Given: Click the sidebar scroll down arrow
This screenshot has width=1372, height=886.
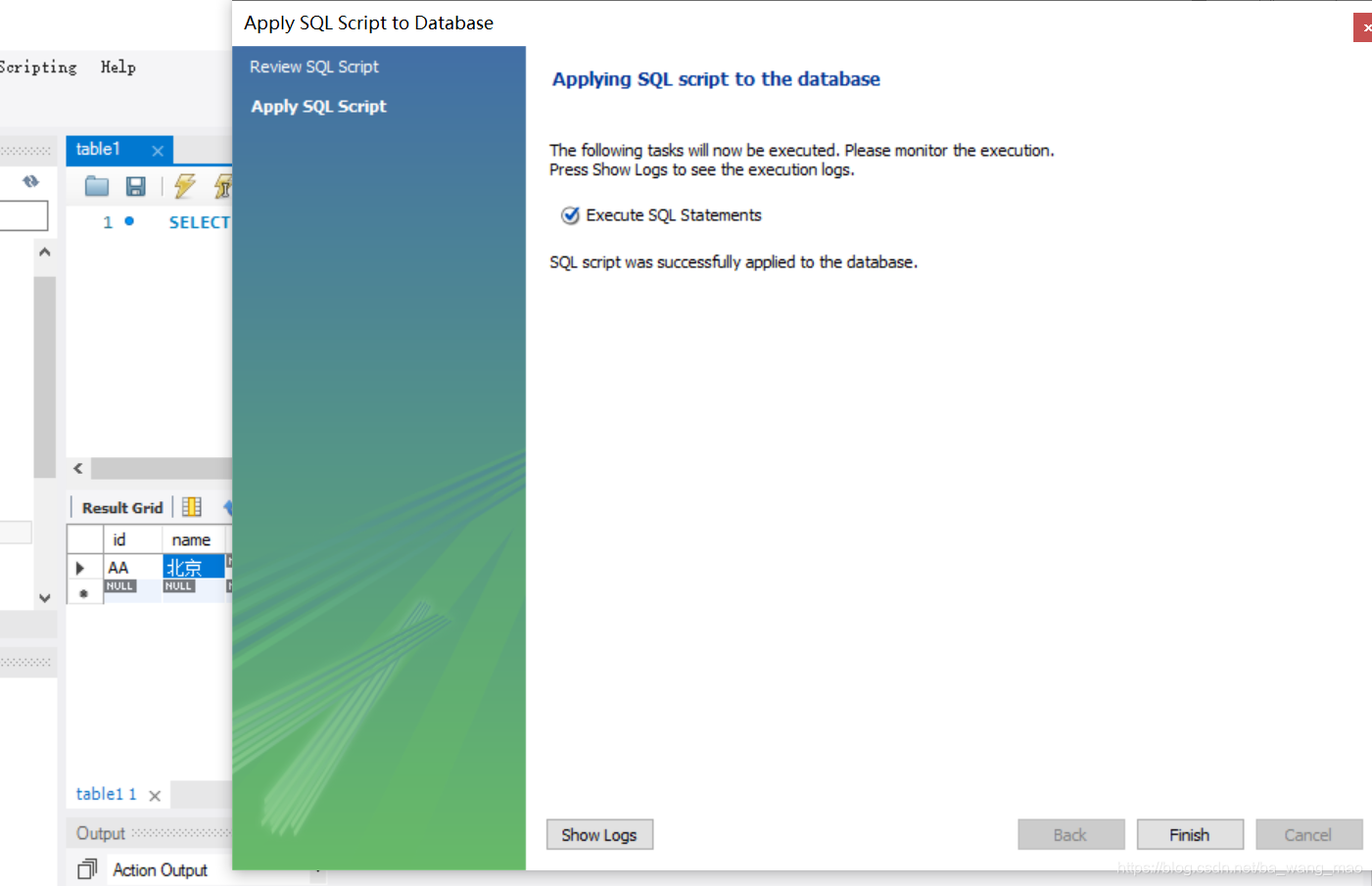Looking at the screenshot, I should coord(44,597).
